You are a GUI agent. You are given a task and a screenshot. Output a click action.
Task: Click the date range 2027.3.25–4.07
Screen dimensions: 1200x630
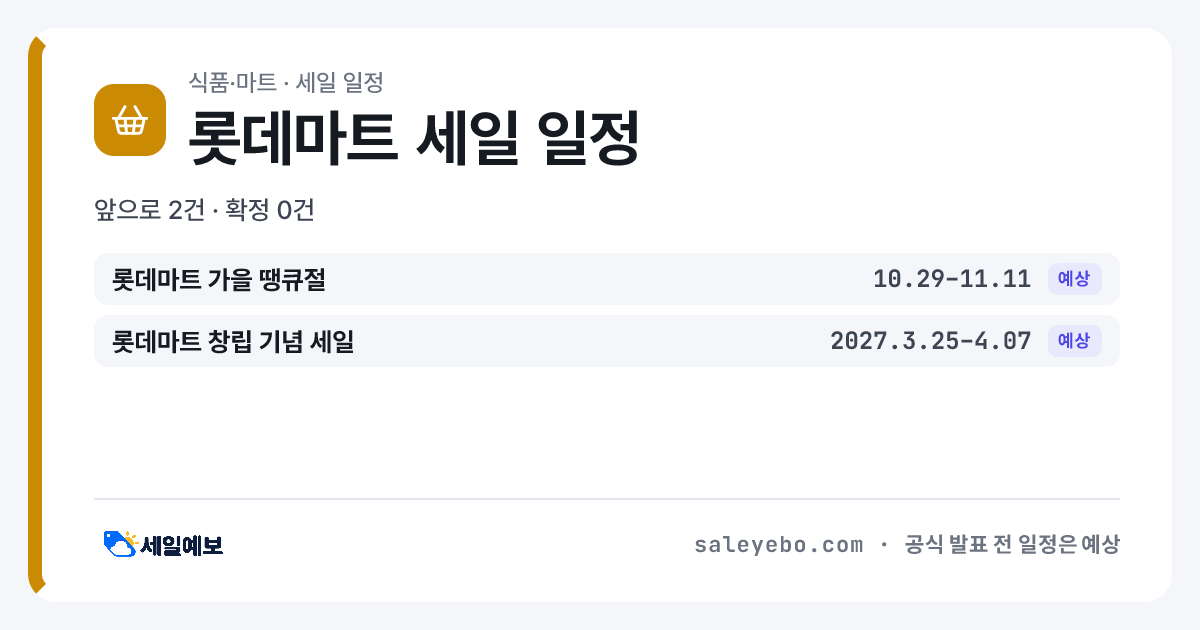pos(930,341)
